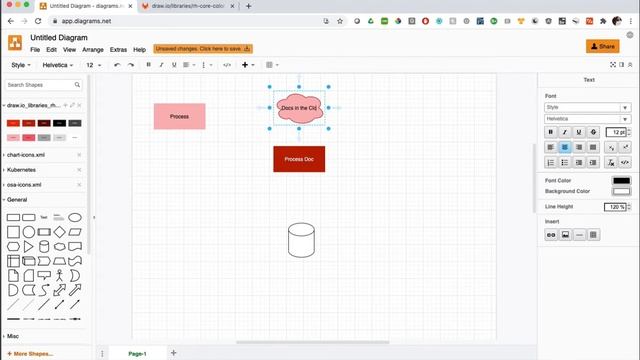Collapse the General shapes section

[x=17, y=200]
